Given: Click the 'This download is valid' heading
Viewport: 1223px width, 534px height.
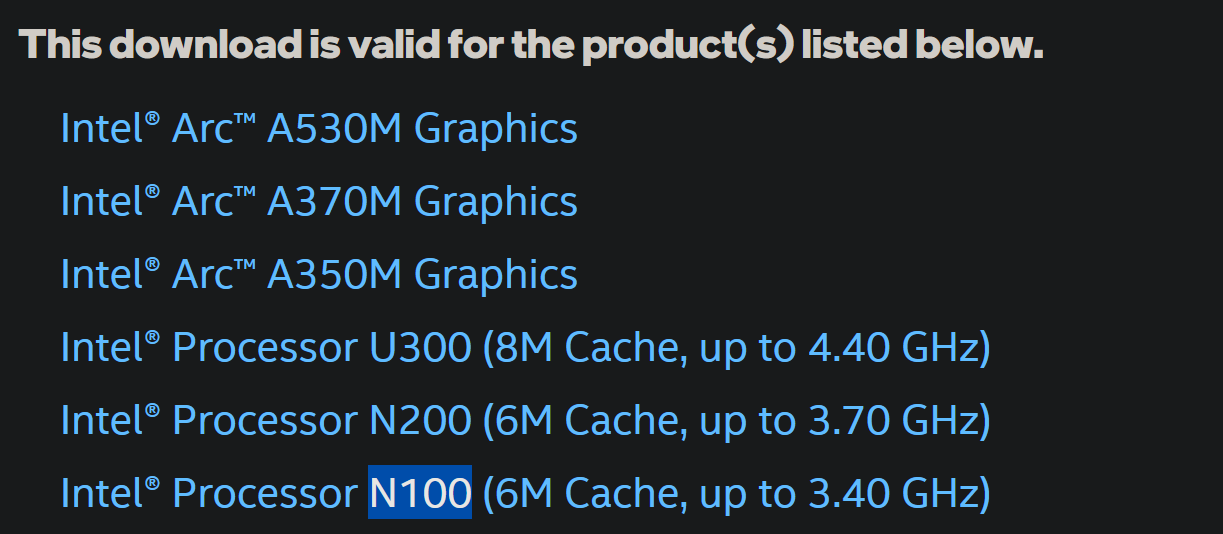Looking at the screenshot, I should tap(531, 45).
